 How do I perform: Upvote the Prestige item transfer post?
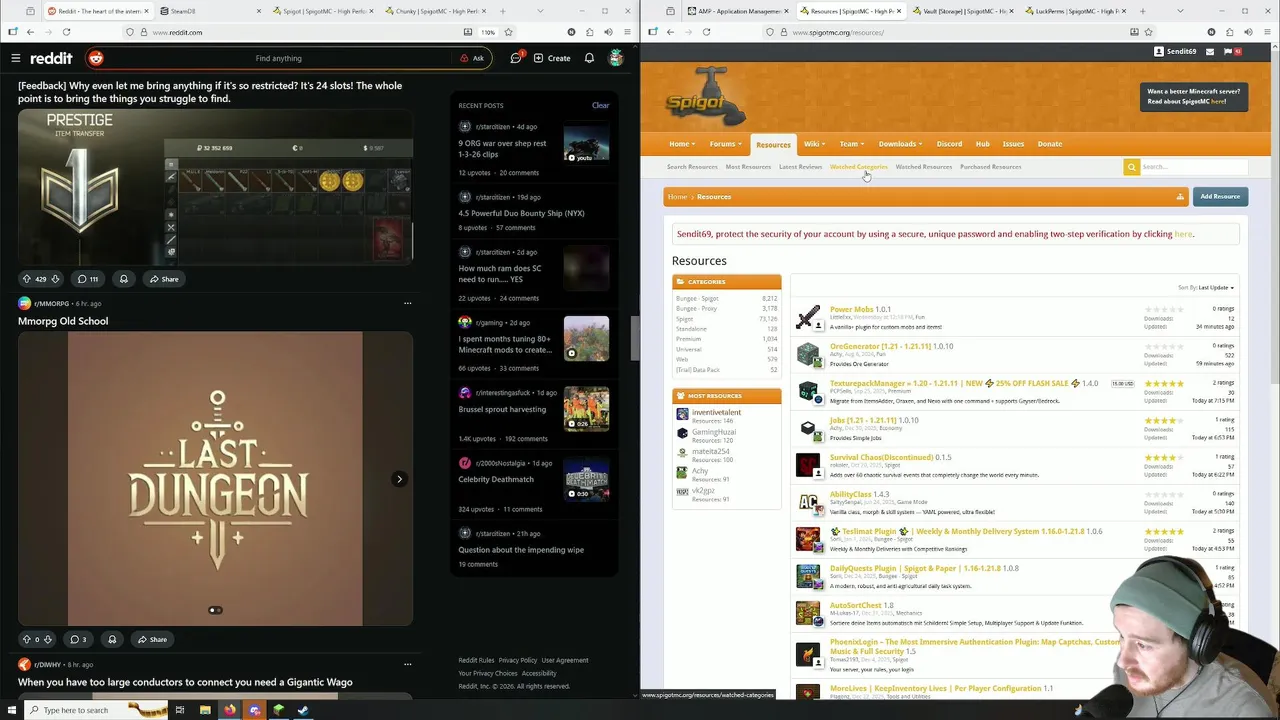click(x=26, y=279)
